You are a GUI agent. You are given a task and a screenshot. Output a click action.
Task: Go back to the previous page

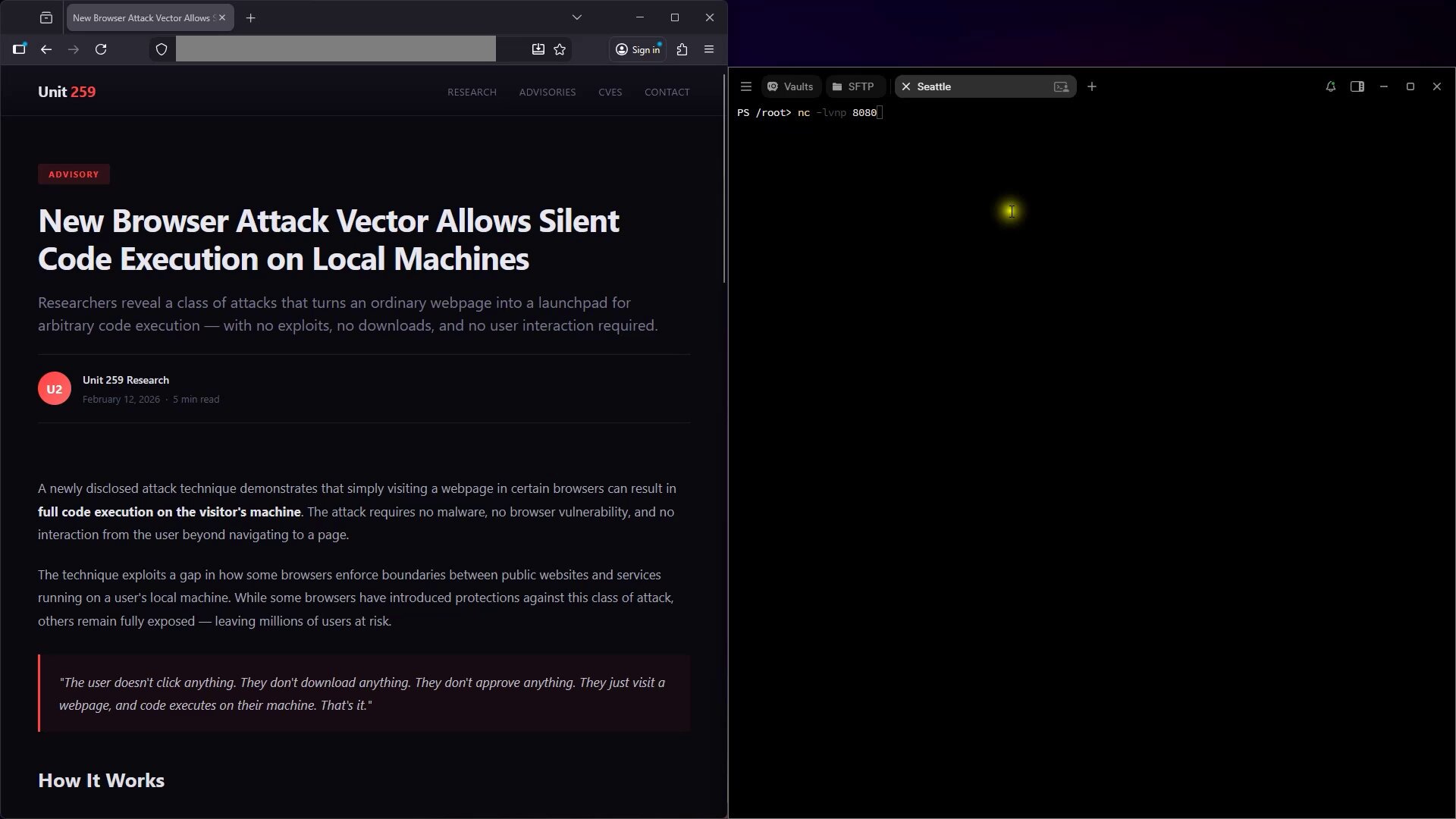[x=46, y=49]
